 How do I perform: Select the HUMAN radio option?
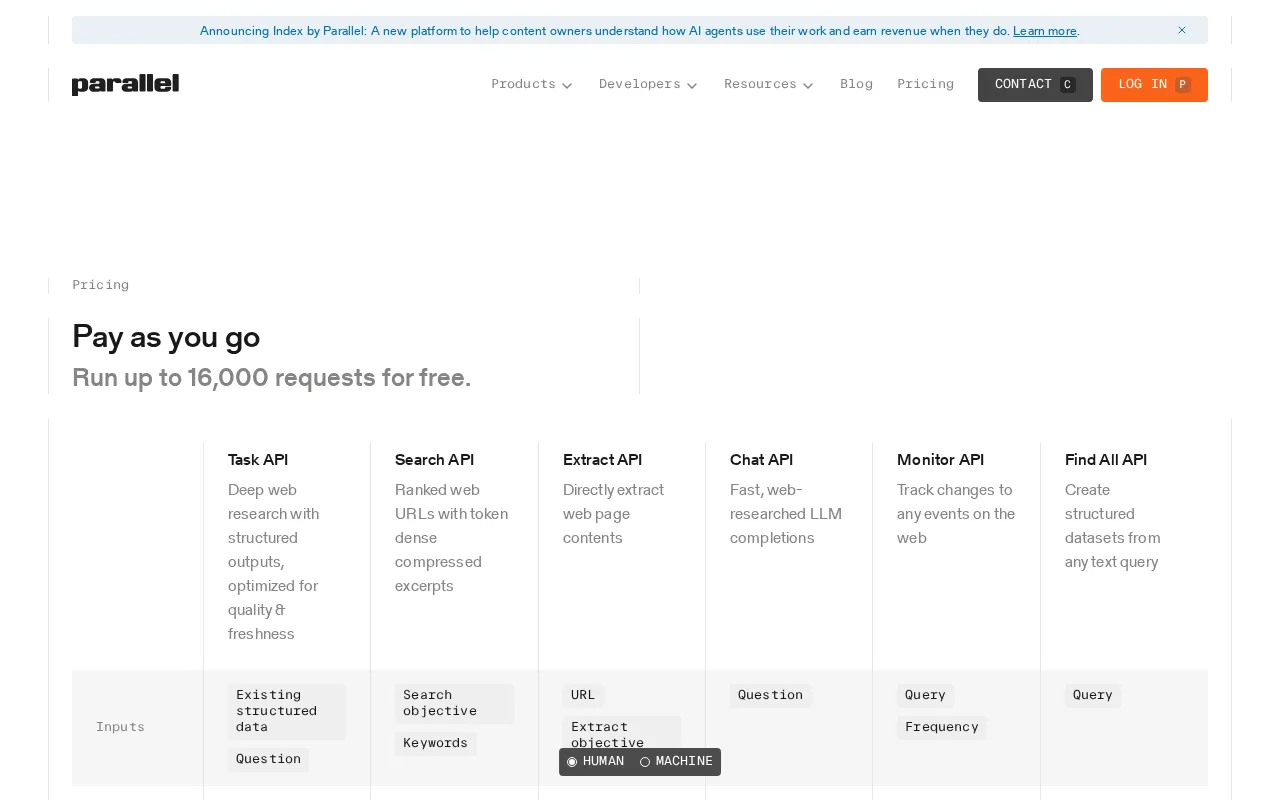tap(596, 762)
